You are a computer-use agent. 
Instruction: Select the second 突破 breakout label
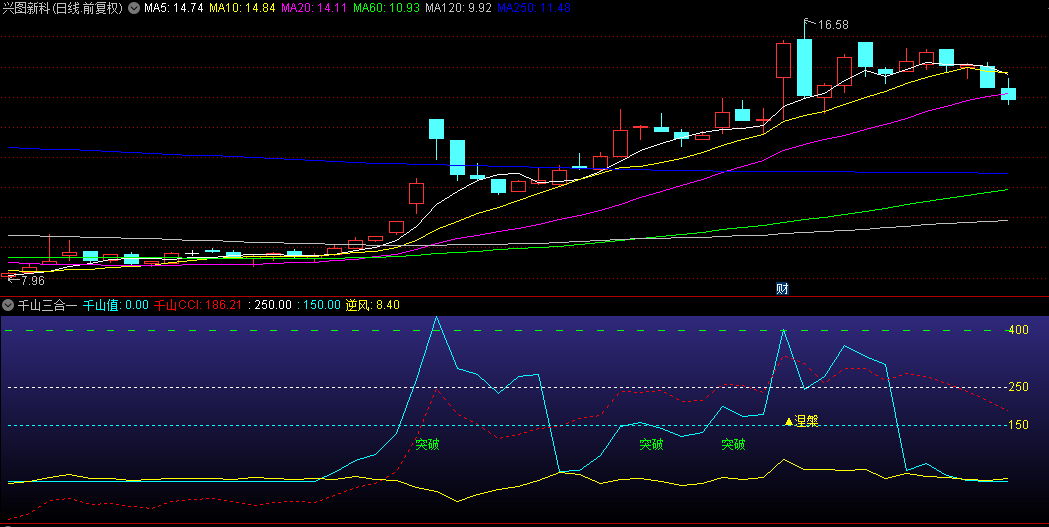651,444
